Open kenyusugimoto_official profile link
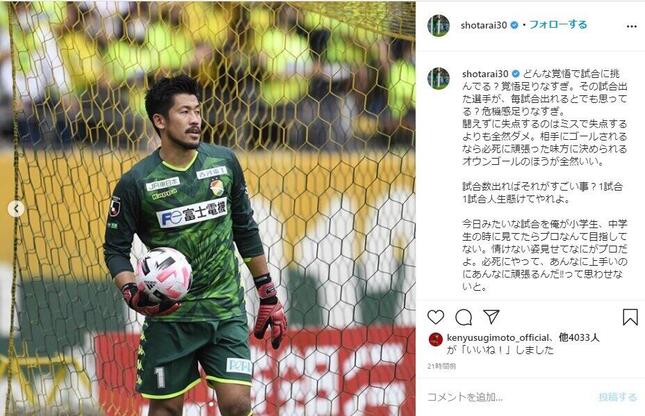 [x=498, y=338]
